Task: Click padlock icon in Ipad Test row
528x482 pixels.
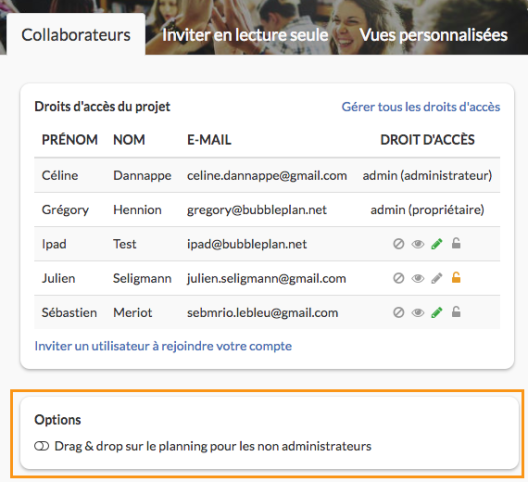Action: (456, 243)
